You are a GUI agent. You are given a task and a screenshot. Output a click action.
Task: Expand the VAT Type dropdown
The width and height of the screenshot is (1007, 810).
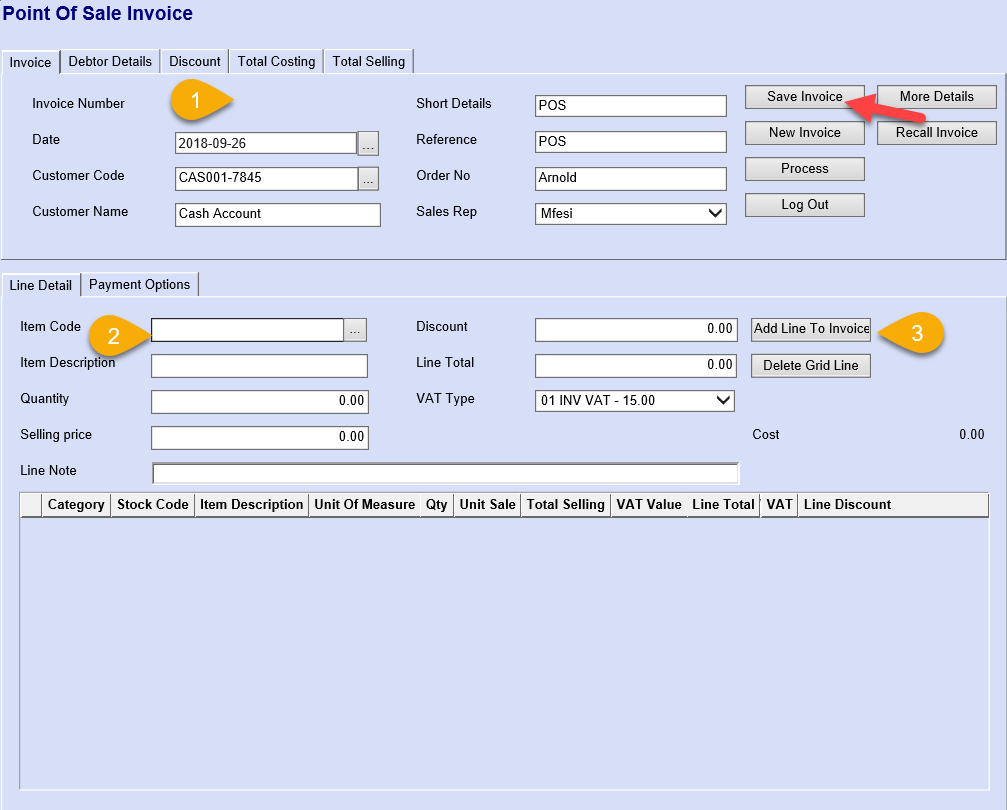pos(724,400)
